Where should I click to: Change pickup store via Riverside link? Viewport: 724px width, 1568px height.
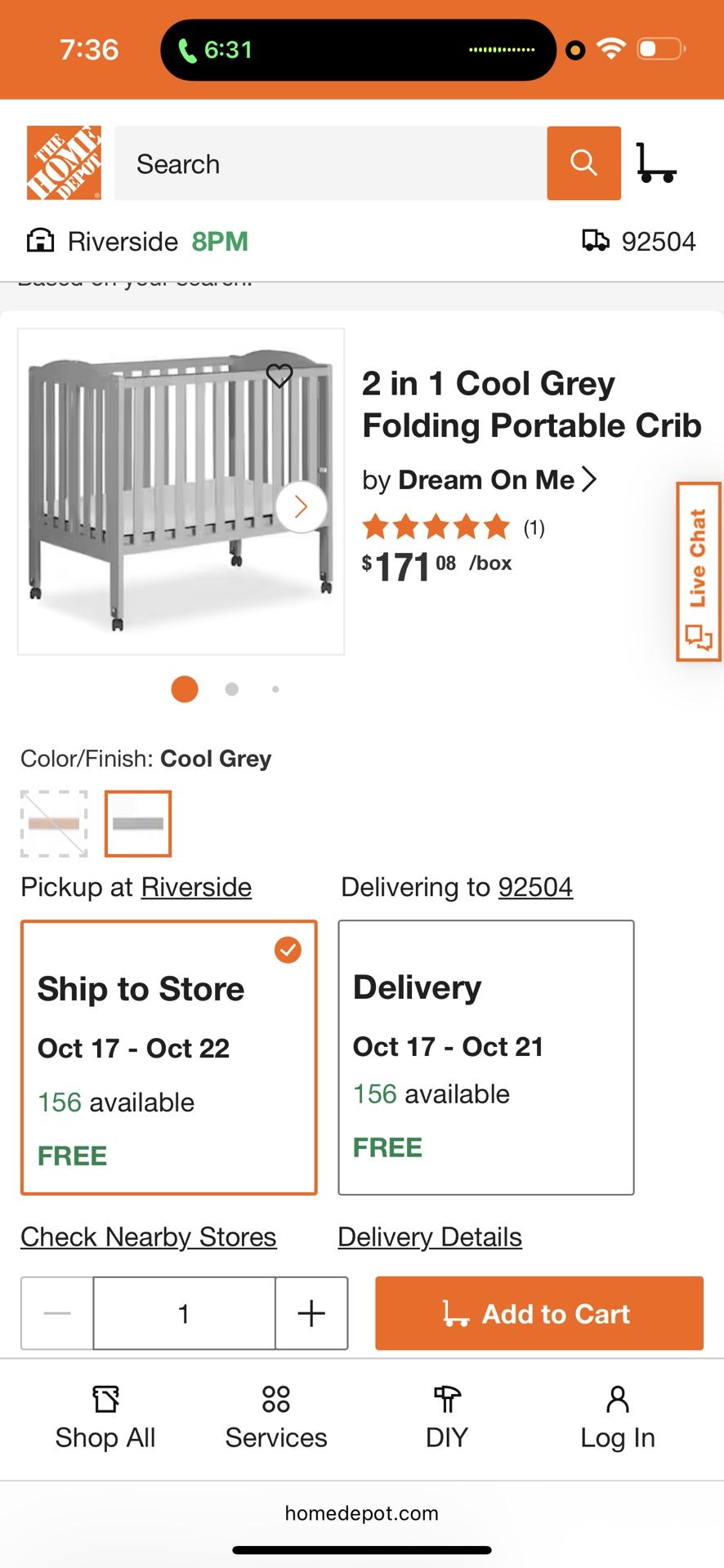[196, 887]
